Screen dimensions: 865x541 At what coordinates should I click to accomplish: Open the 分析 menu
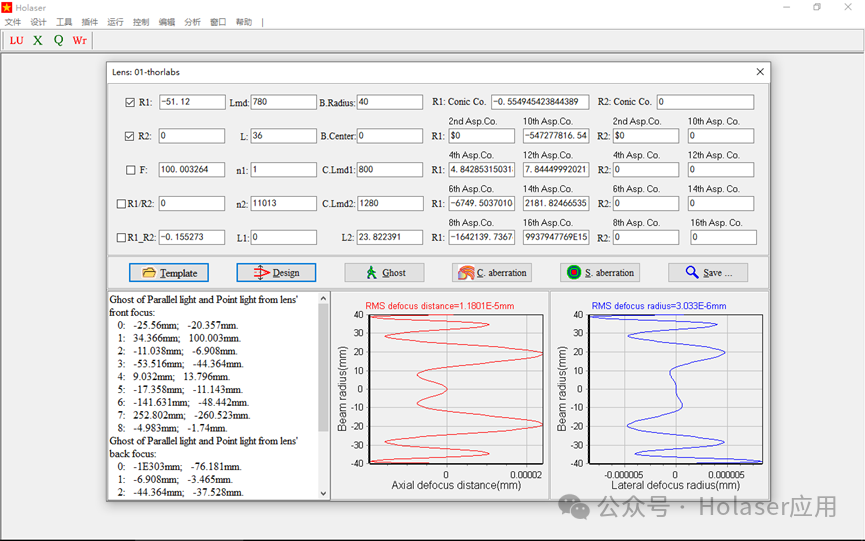coord(193,22)
